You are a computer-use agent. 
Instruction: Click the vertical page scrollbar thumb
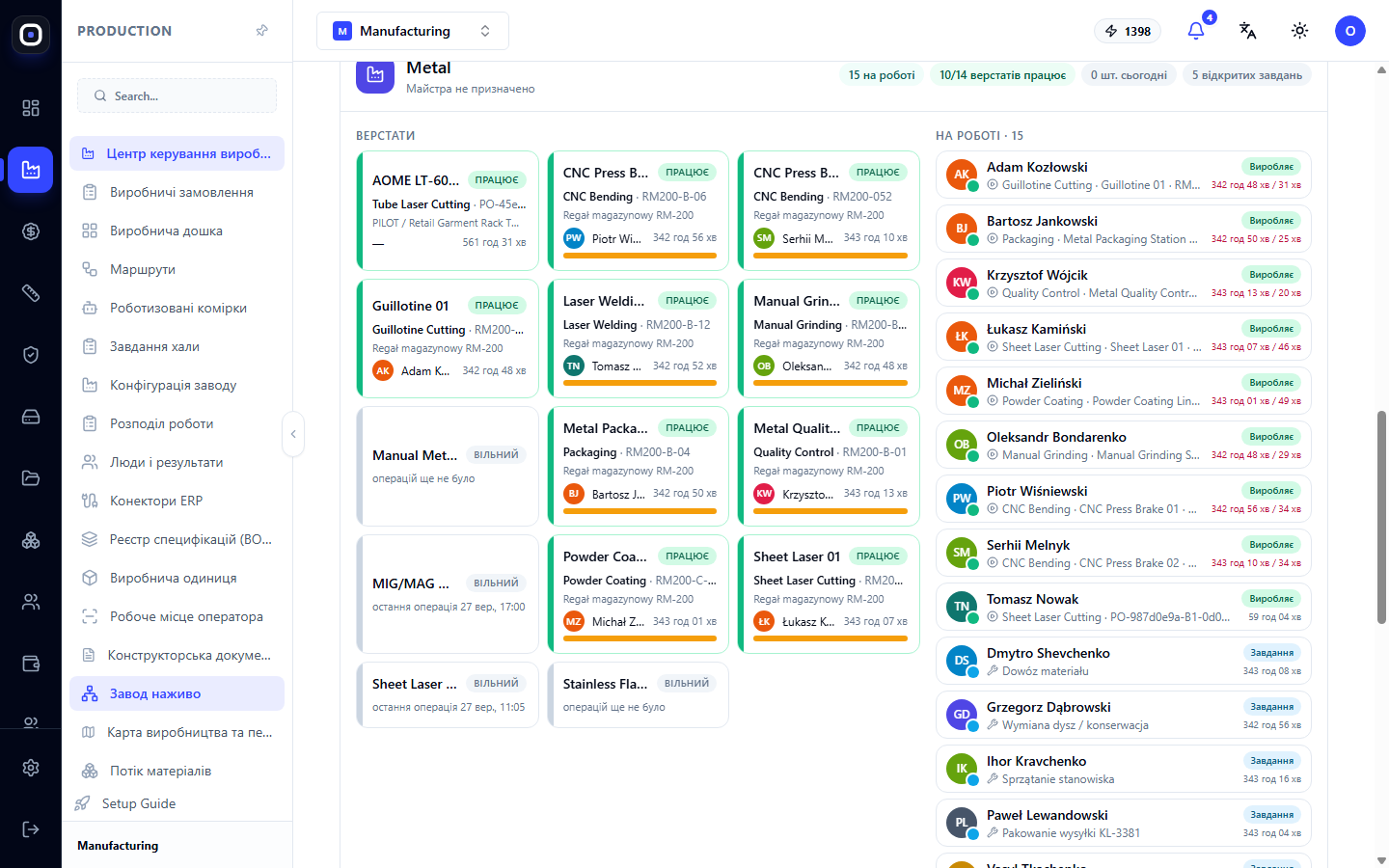(x=1381, y=516)
